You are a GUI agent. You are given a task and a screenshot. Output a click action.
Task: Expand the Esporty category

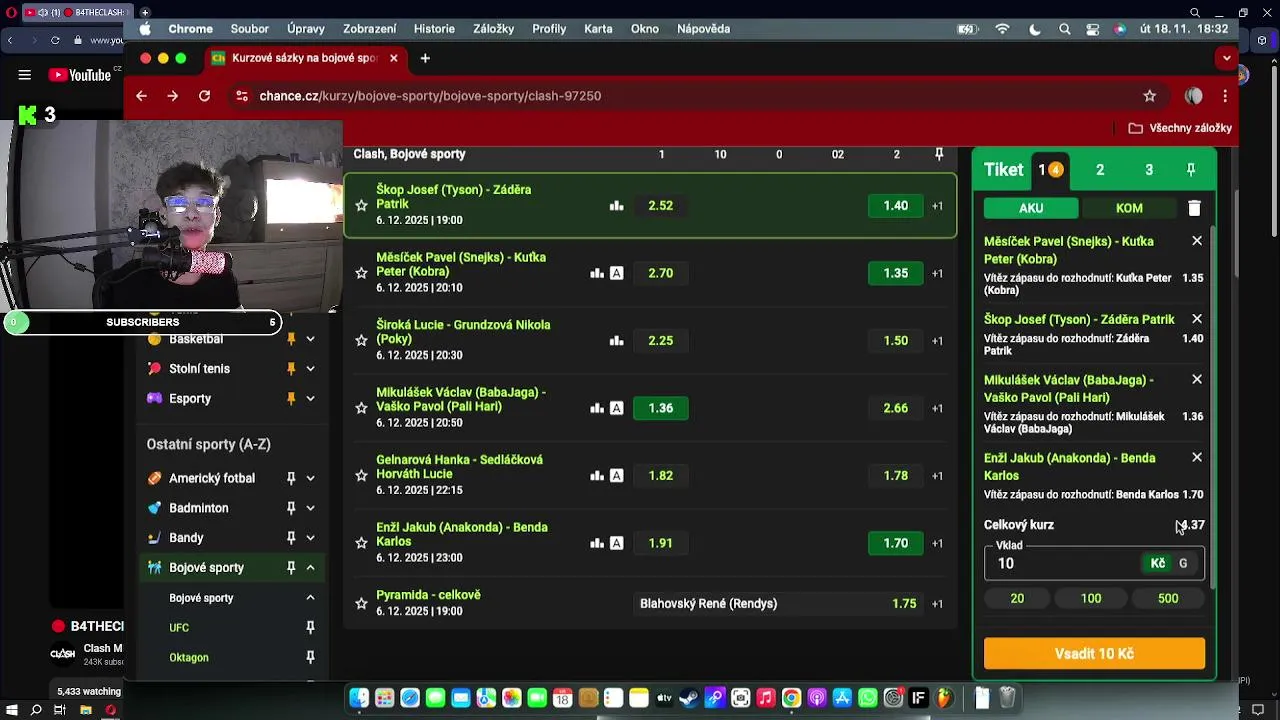click(310, 398)
